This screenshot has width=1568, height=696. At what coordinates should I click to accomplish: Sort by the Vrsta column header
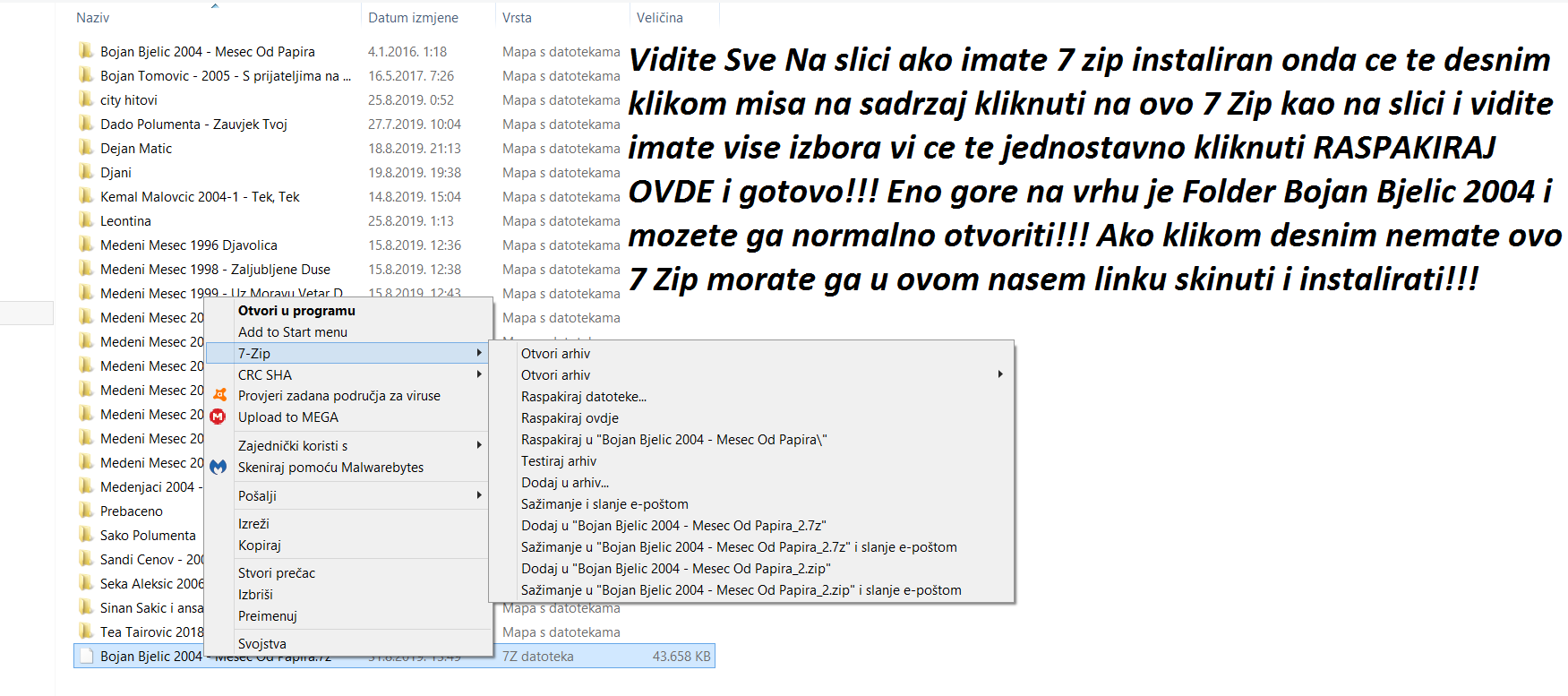517,18
